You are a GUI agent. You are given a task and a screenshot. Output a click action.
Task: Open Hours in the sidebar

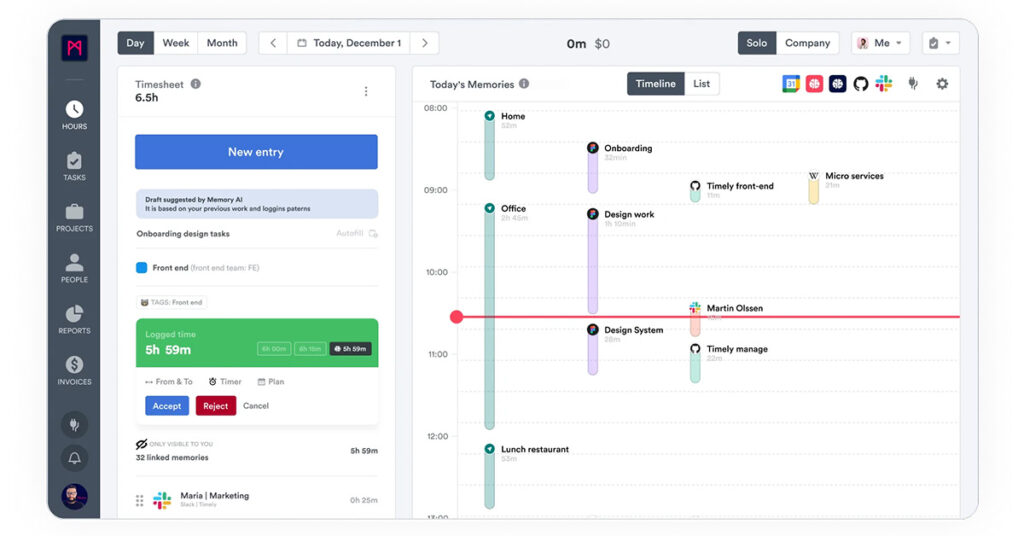click(74, 114)
